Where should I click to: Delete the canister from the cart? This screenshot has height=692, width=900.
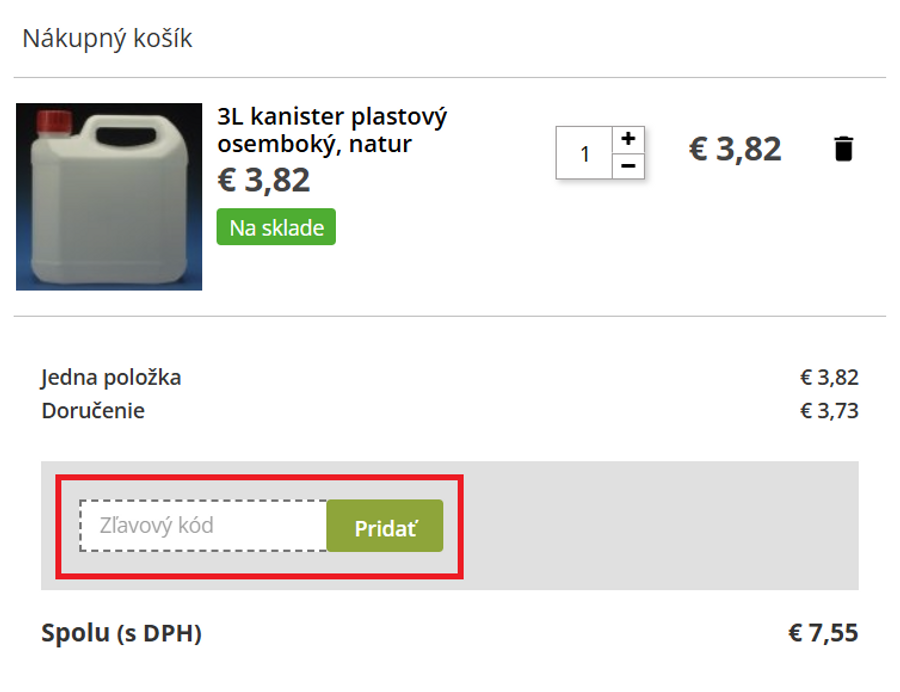(844, 149)
